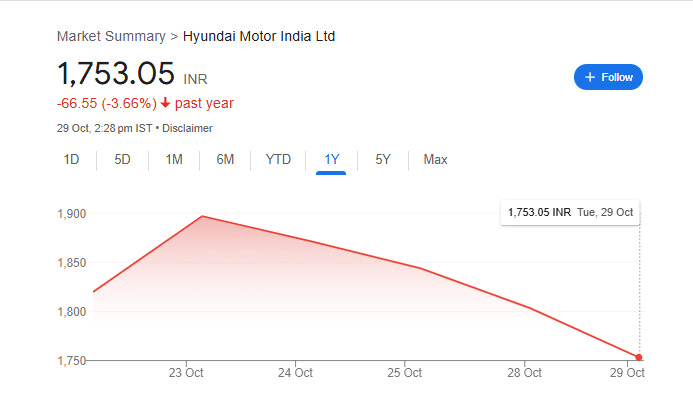The width and height of the screenshot is (693, 398).
Task: Click the 1,900 y-axis label
Action: pyautogui.click(x=72, y=214)
